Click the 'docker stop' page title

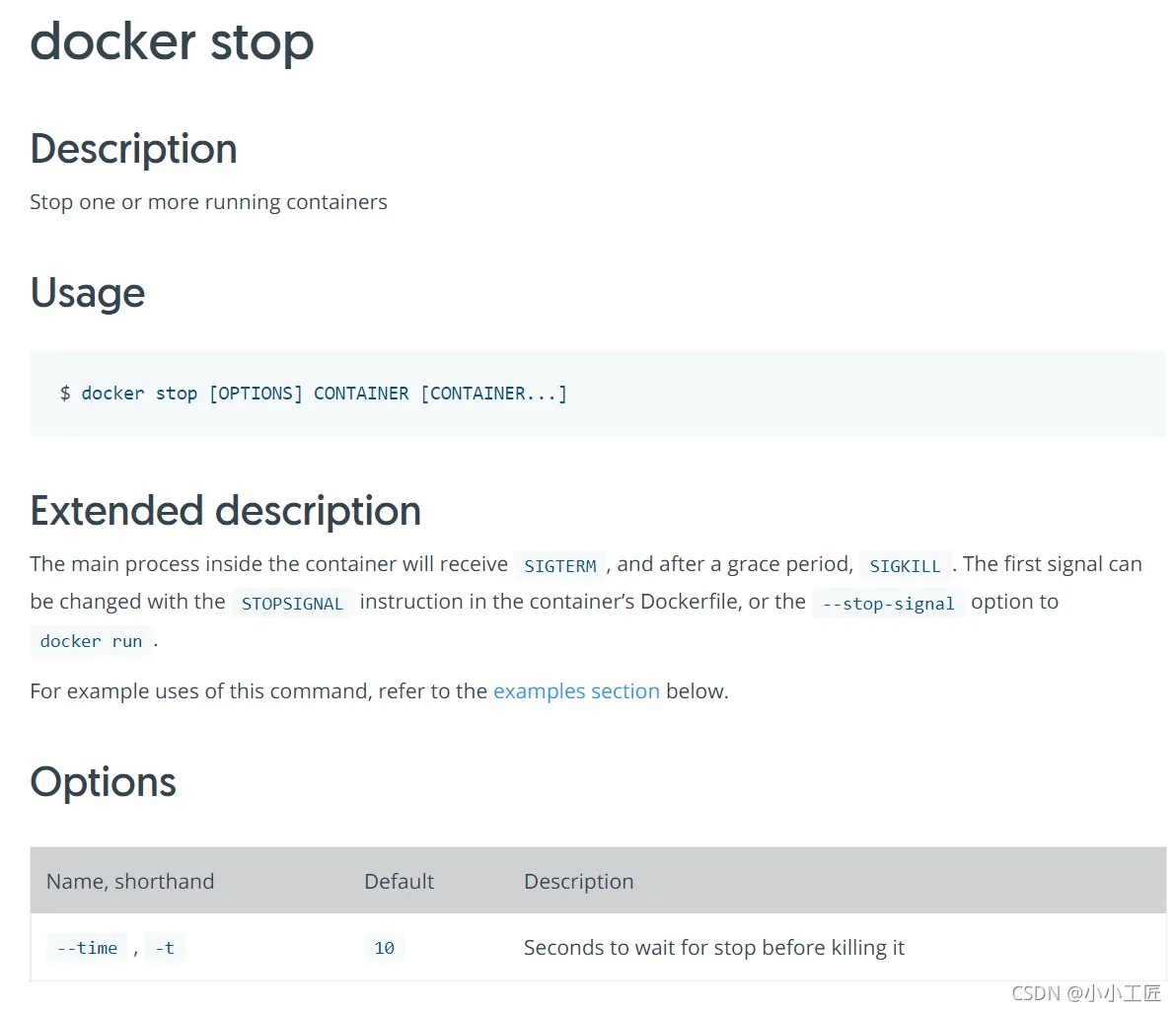point(172,42)
